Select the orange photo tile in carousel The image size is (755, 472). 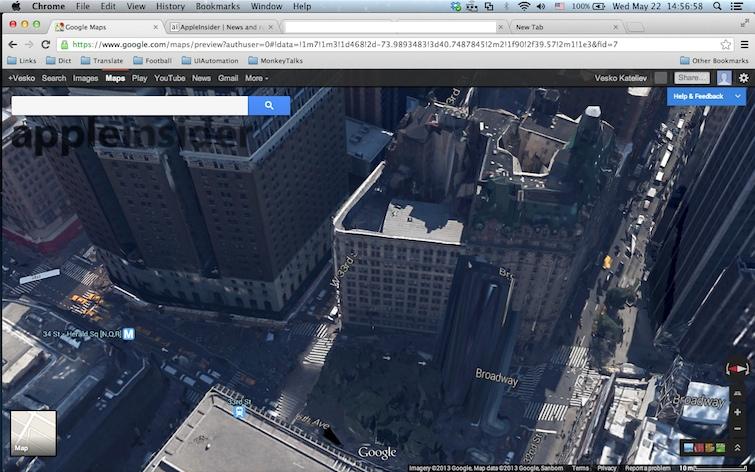(710, 448)
